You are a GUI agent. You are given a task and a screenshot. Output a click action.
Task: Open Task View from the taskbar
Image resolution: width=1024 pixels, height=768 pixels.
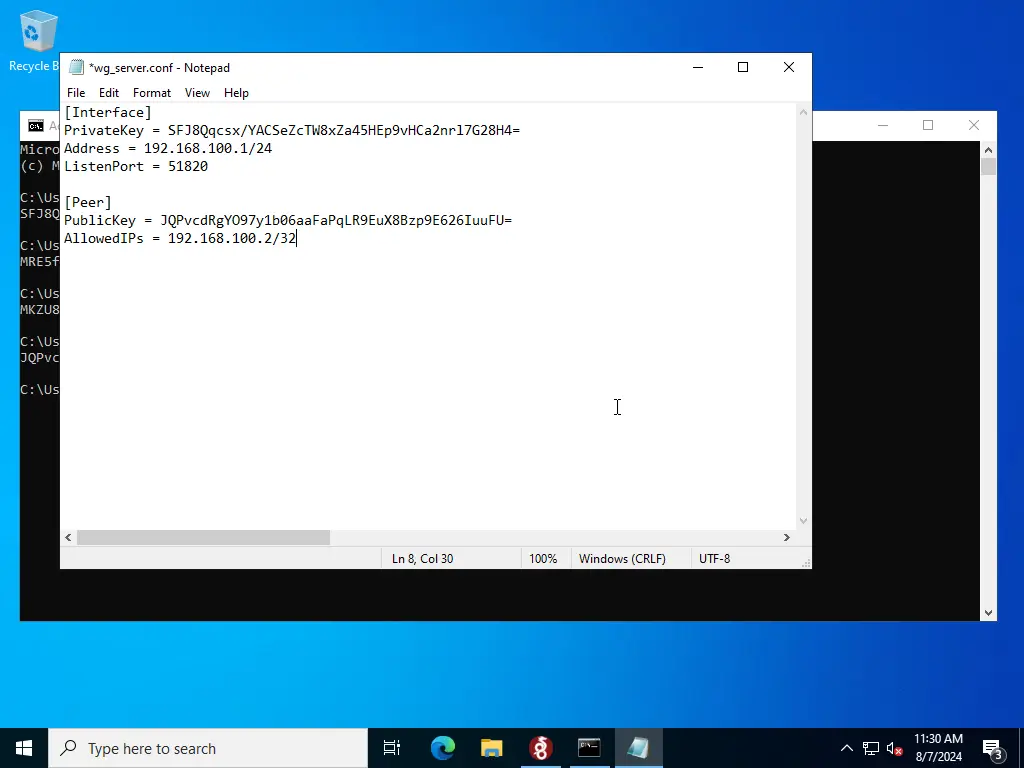(392, 748)
